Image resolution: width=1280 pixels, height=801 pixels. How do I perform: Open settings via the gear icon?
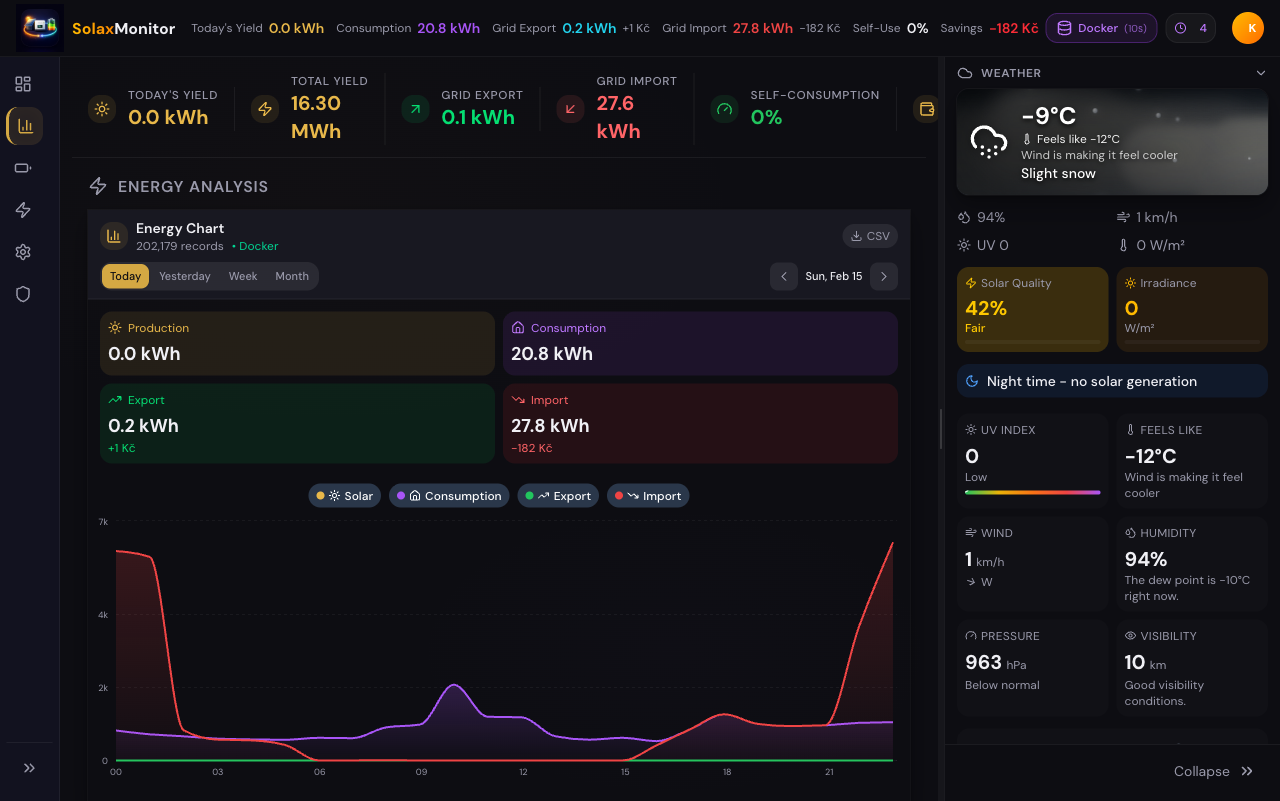click(x=23, y=252)
